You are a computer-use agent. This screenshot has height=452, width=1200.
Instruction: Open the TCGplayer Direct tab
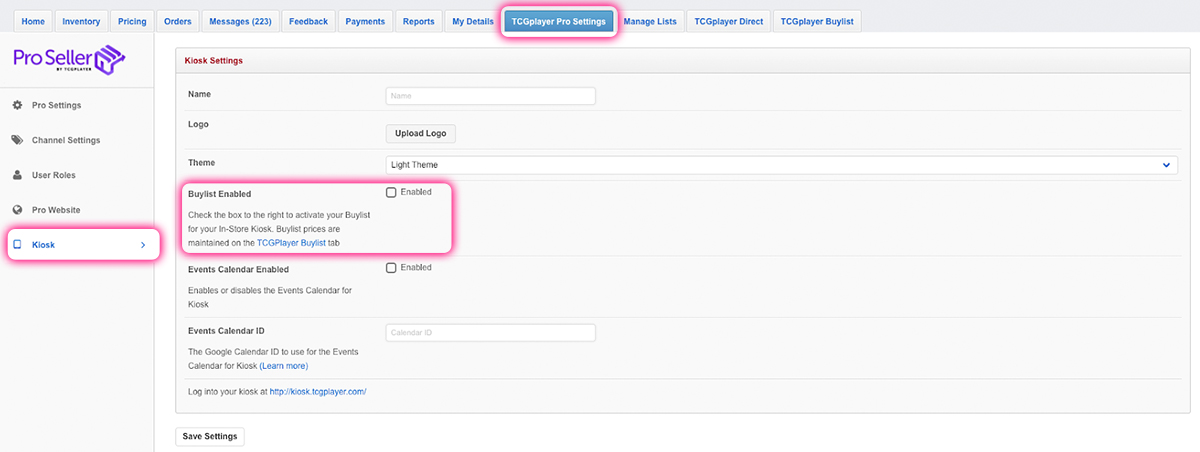[x=729, y=21]
